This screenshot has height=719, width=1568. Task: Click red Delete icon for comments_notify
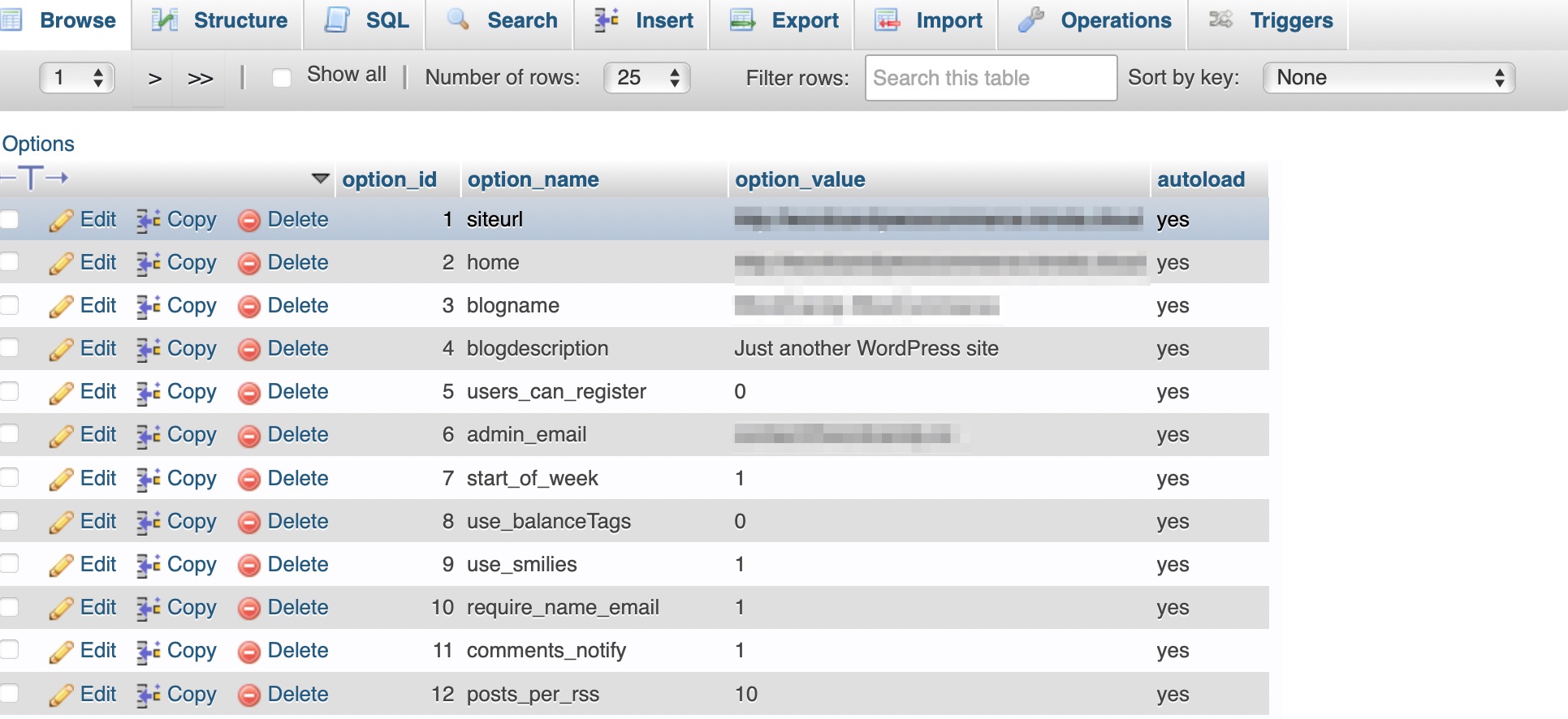click(249, 652)
